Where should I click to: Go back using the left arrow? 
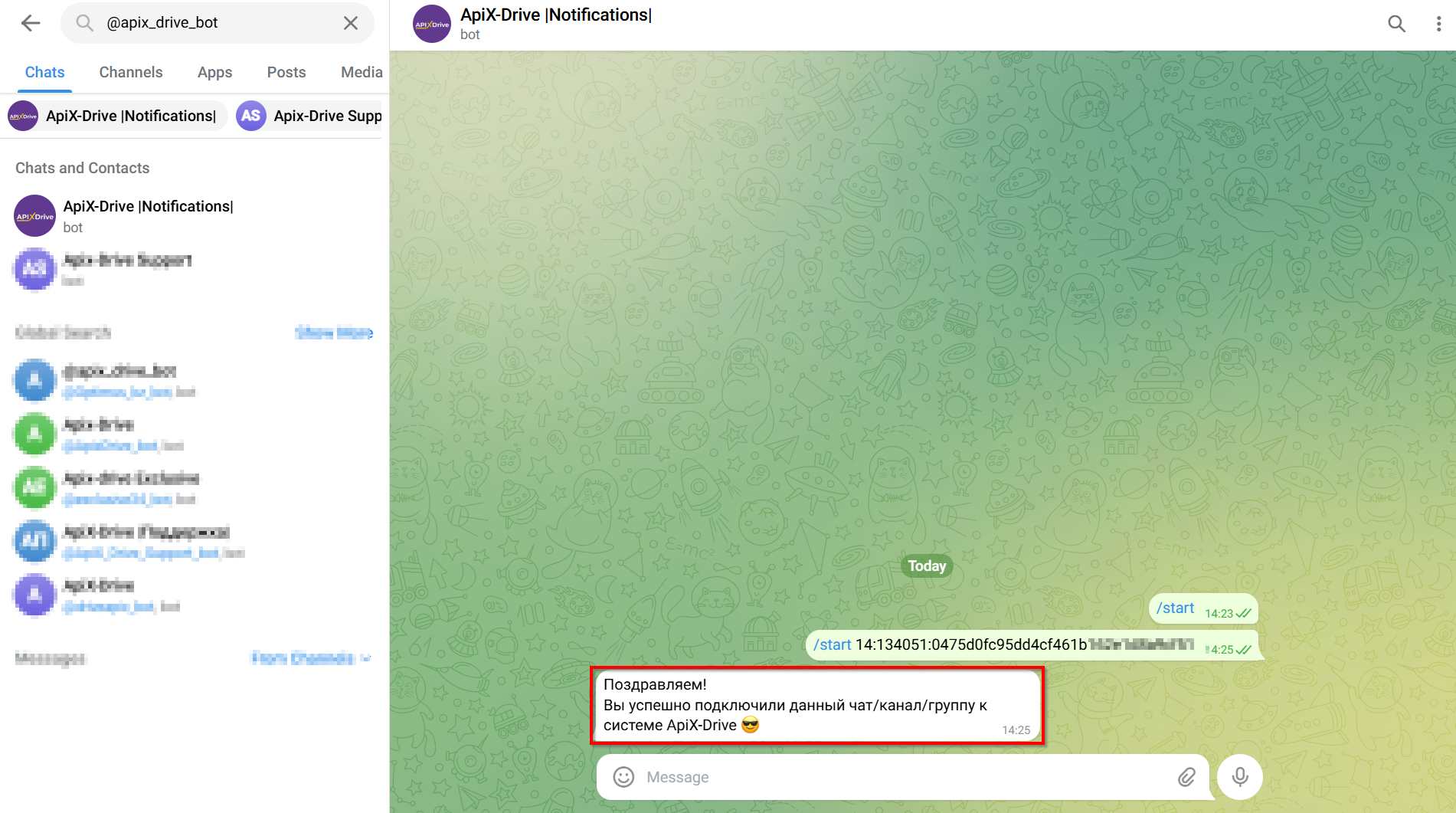coord(31,23)
